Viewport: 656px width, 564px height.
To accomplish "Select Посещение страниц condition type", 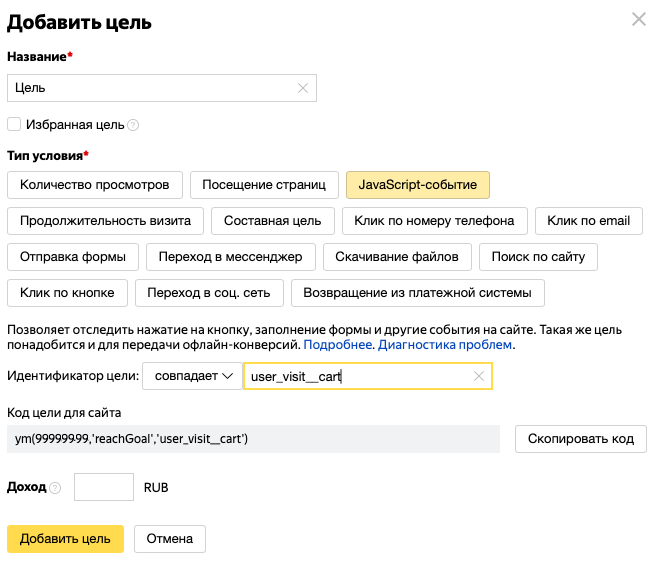I will [x=264, y=185].
